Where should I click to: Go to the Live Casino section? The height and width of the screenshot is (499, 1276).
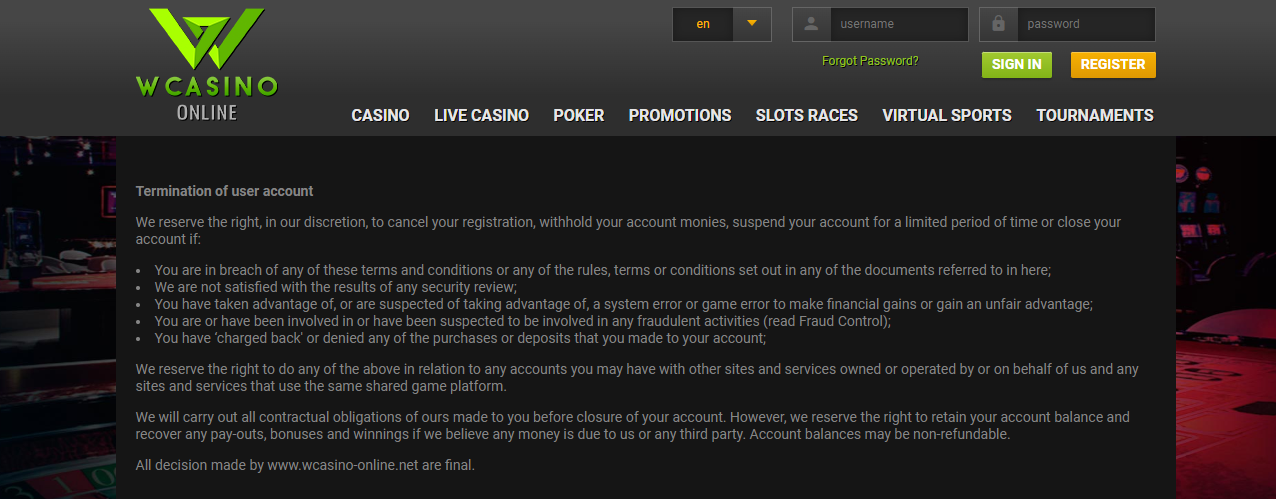[481, 115]
